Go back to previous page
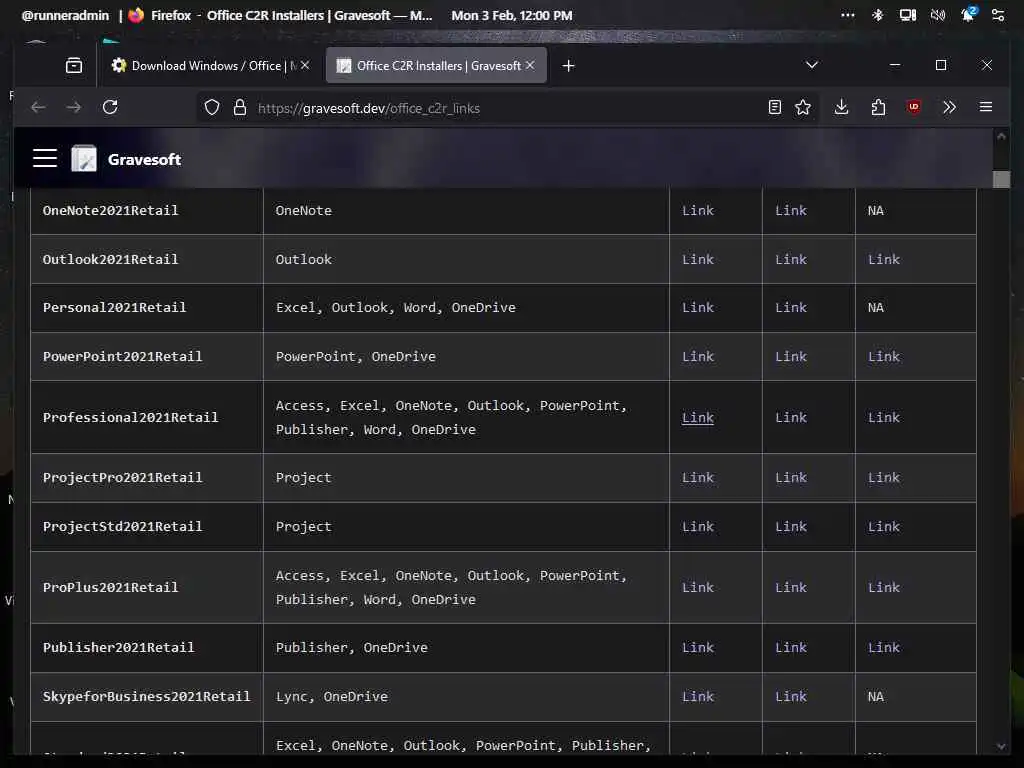1024x768 pixels. pyautogui.click(x=39, y=108)
